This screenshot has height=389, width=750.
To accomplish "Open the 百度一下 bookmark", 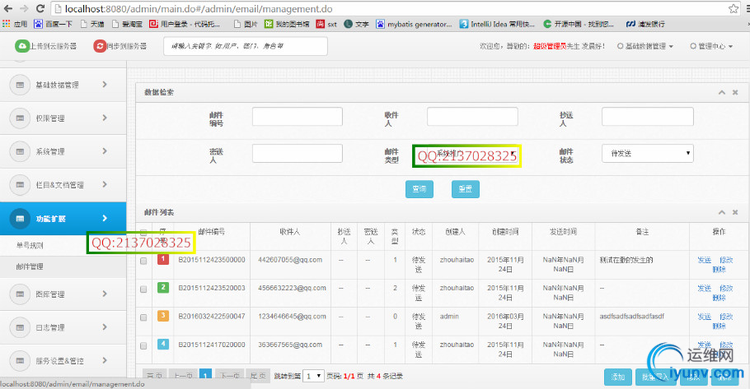I will [53, 24].
